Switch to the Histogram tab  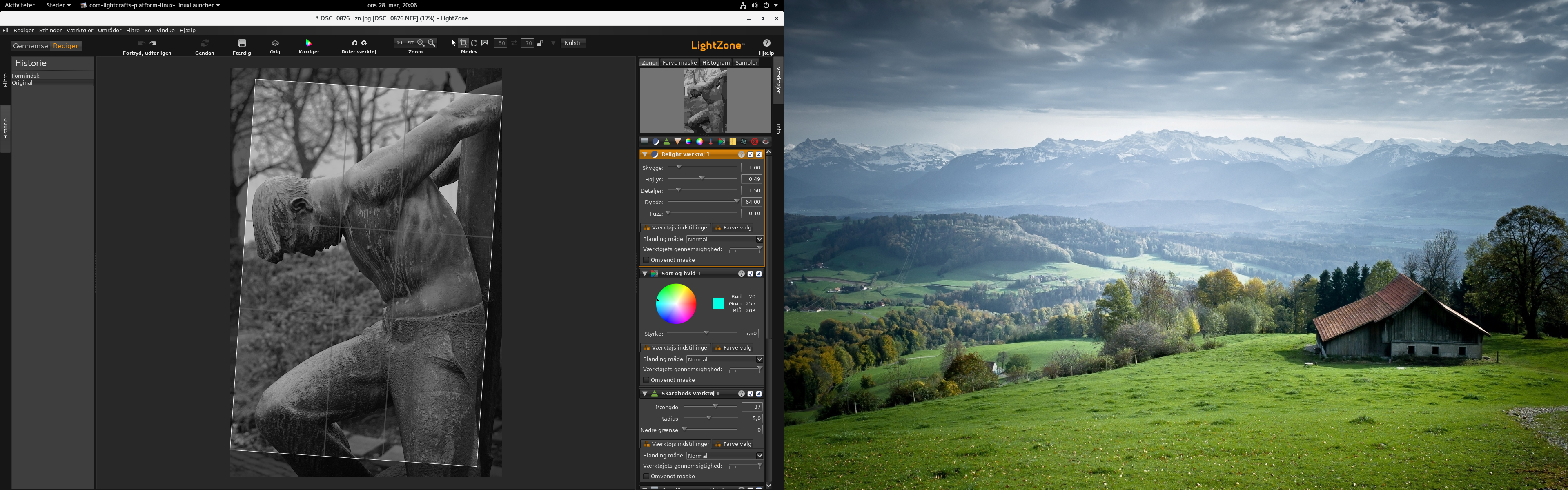(716, 63)
